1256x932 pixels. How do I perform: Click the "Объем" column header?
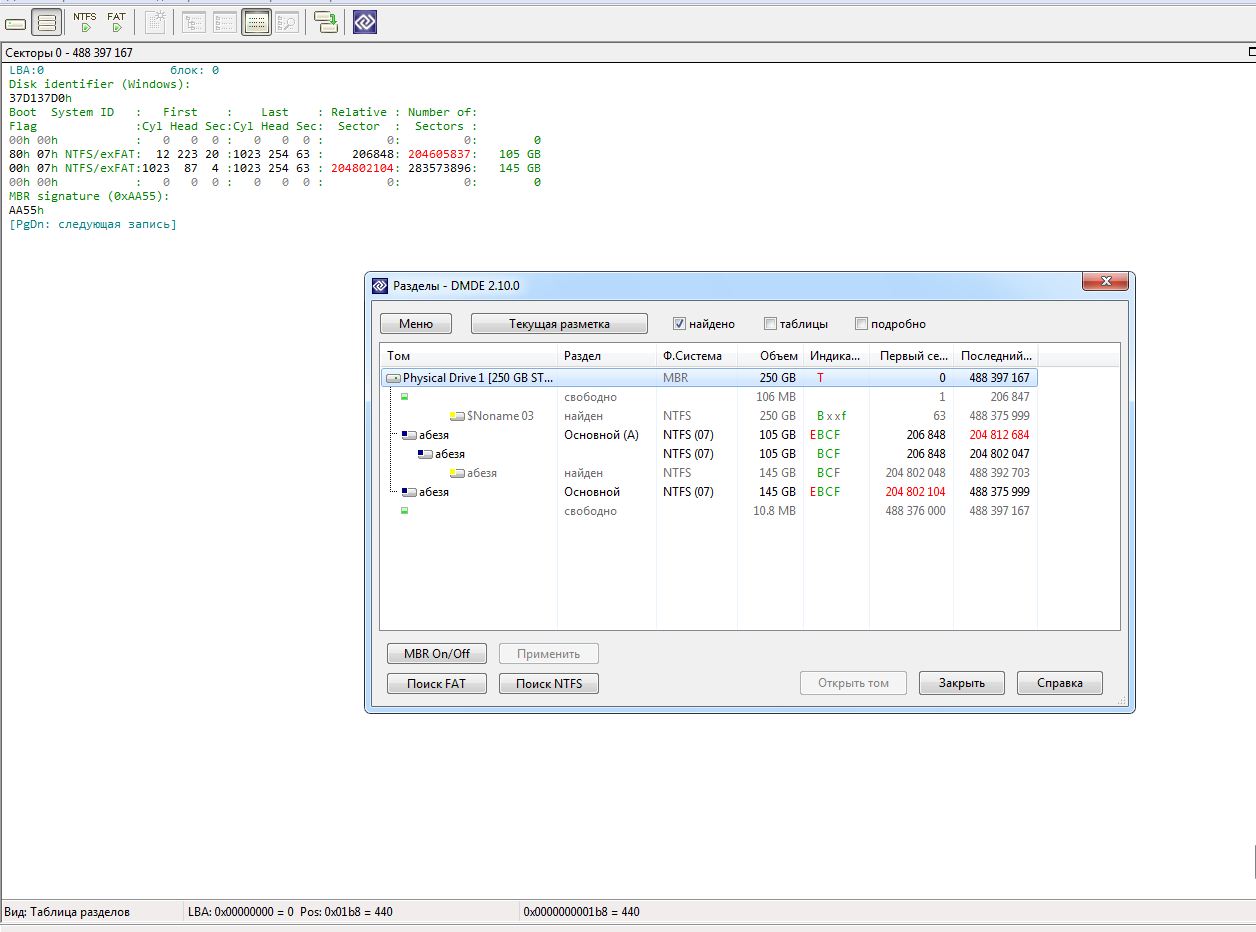pyautogui.click(x=778, y=356)
